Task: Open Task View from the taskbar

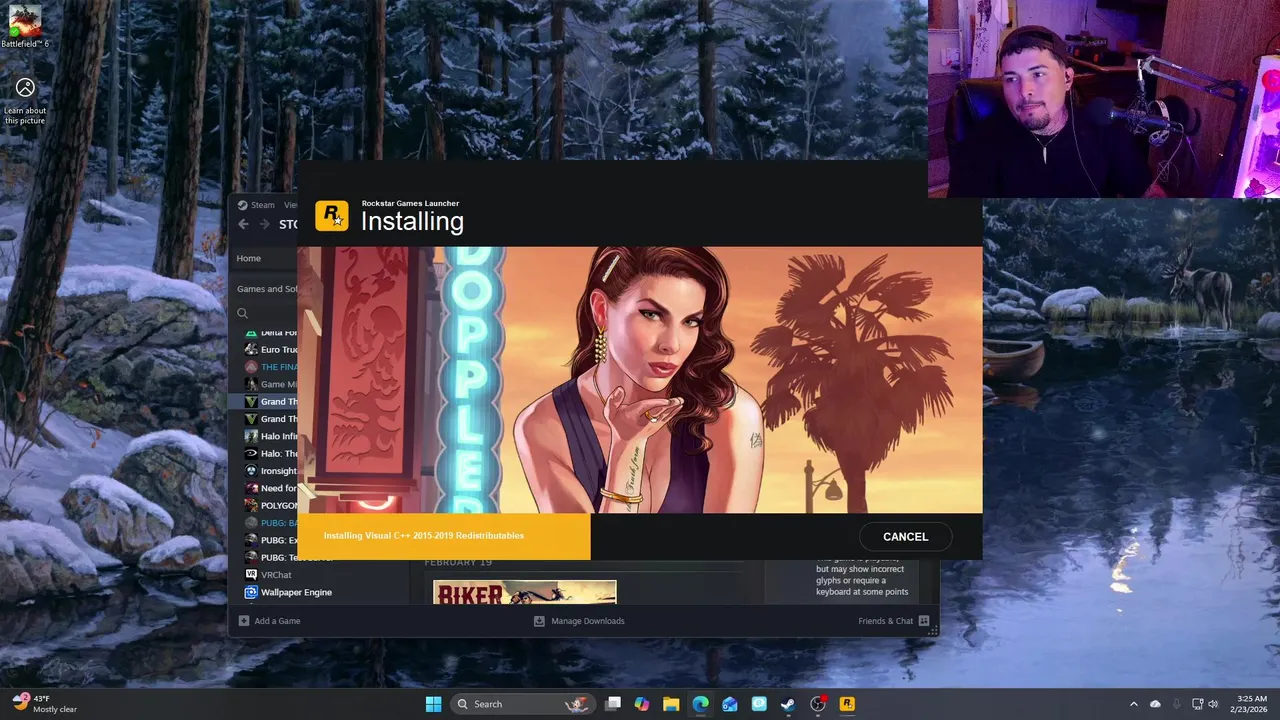Action: 613,704
